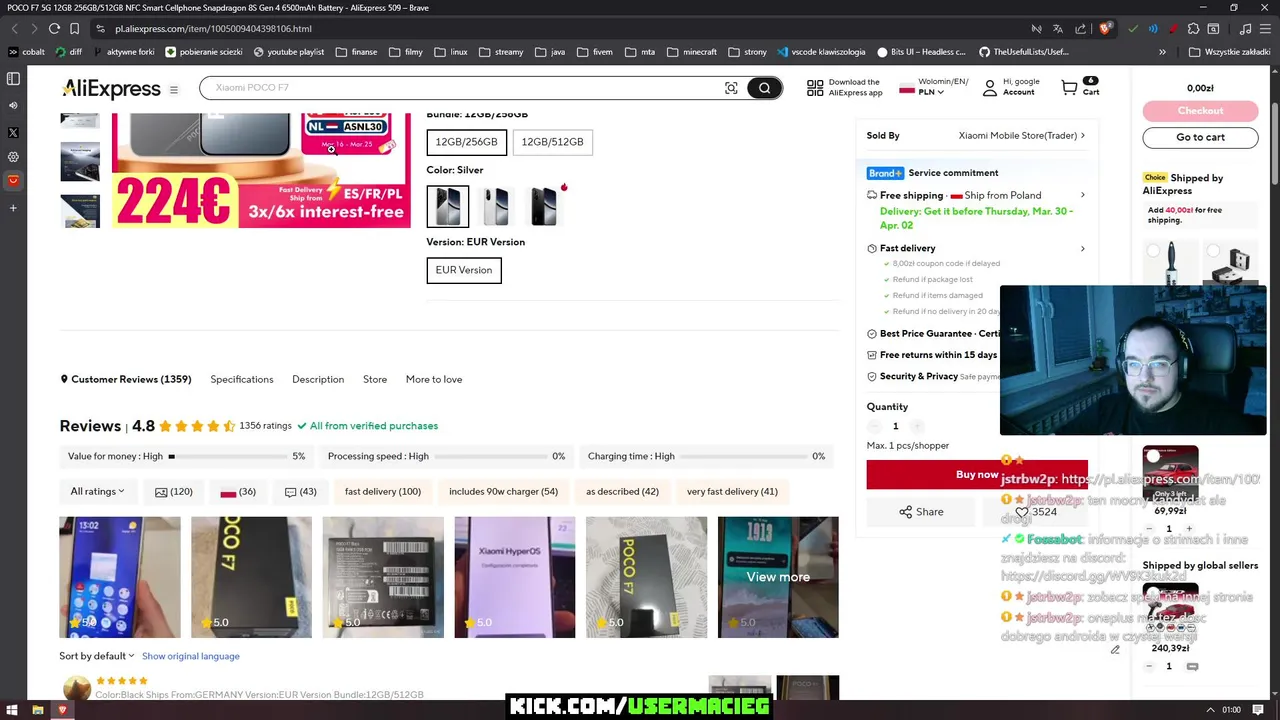Open the red pocket icon in Brave sidebar
Viewport: 1280px width, 720px height.
click(13, 181)
